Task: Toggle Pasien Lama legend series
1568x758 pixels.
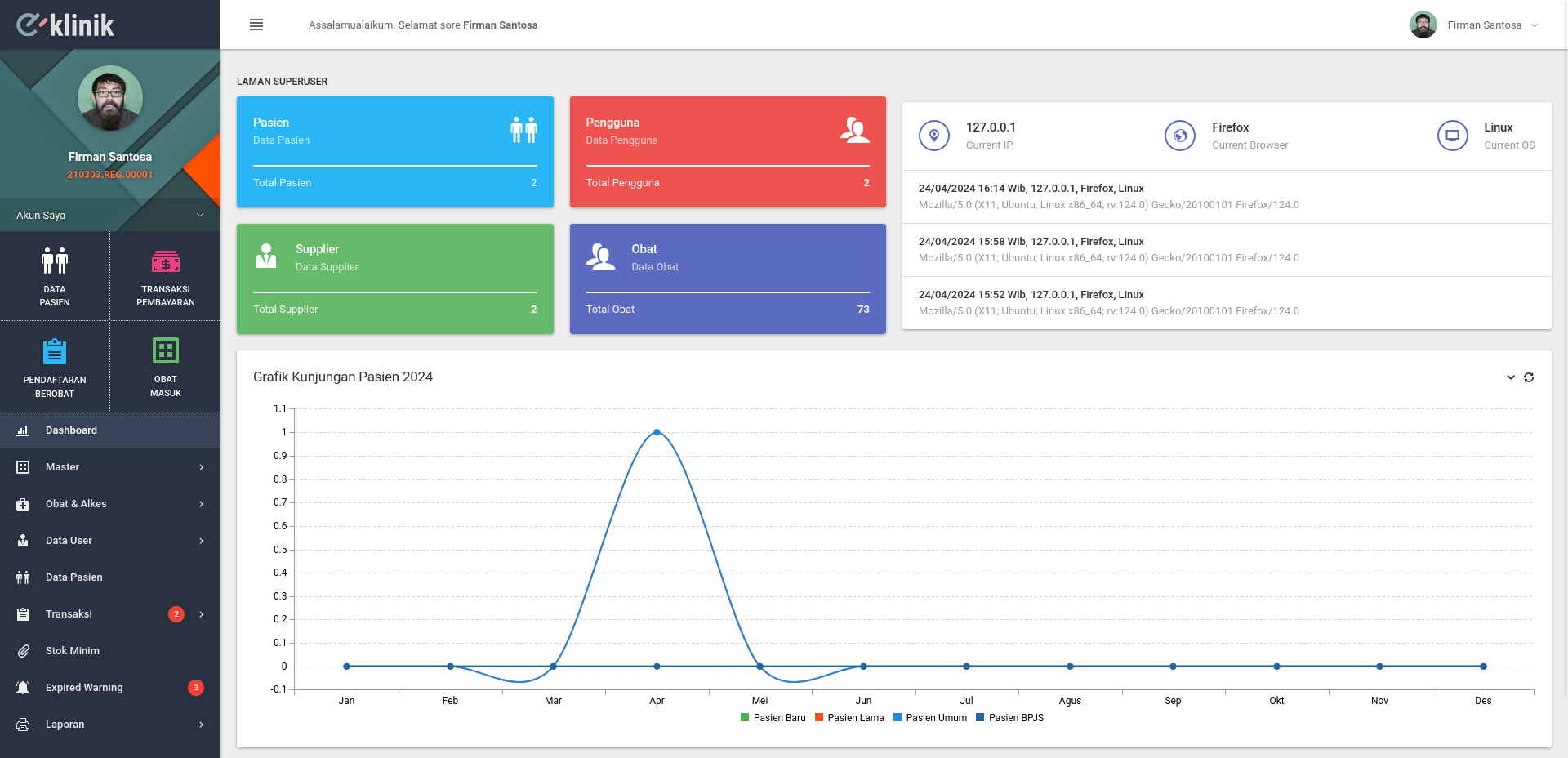Action: pos(849,718)
